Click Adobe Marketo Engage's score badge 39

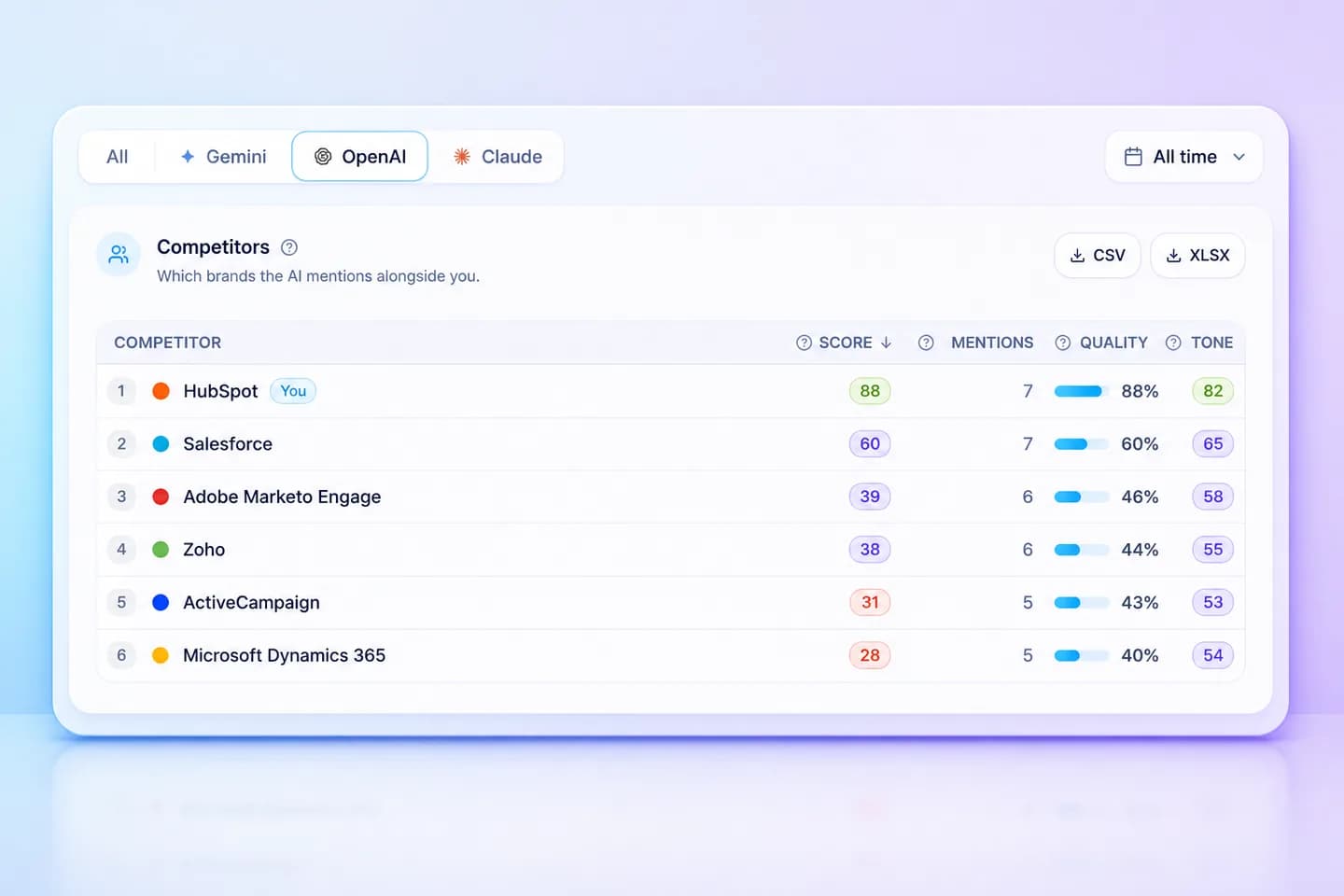tap(870, 497)
